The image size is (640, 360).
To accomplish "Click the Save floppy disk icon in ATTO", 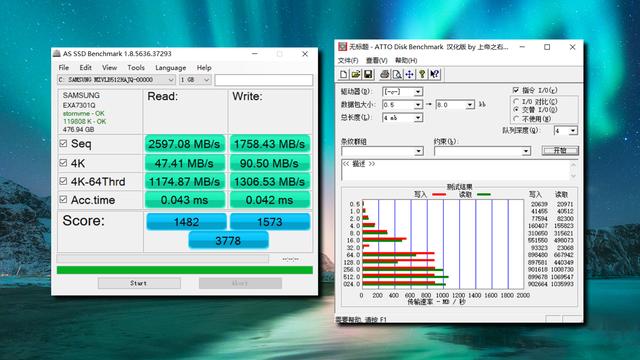I will pos(368,74).
